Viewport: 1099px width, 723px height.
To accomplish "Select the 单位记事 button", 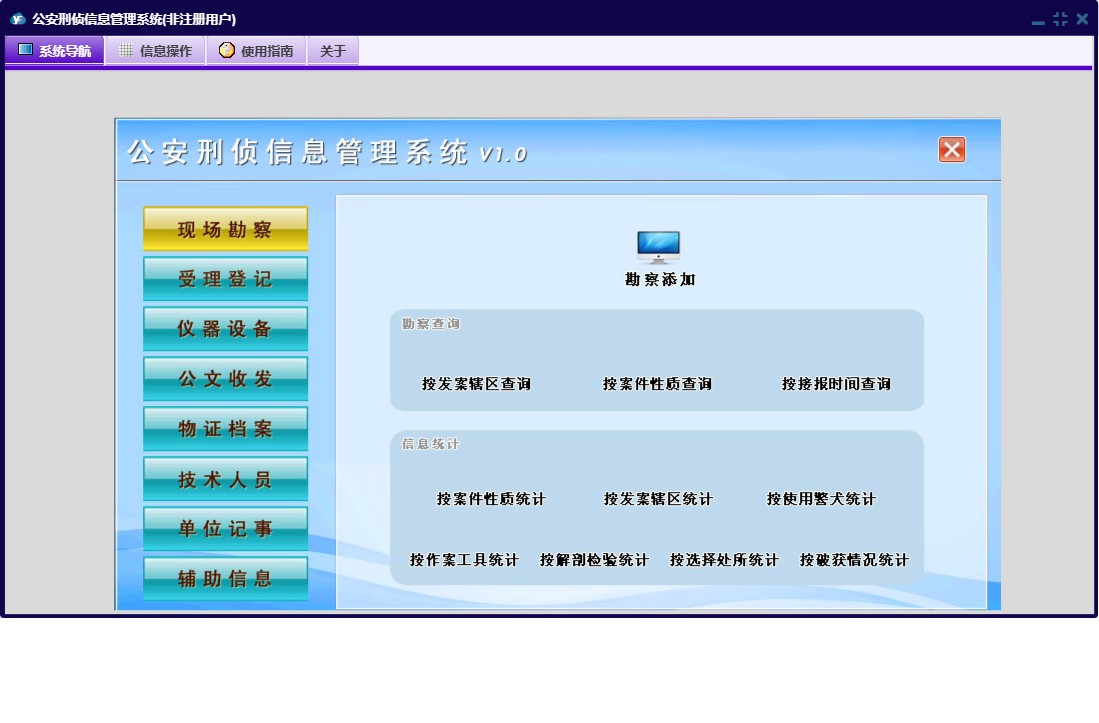I will click(x=225, y=529).
